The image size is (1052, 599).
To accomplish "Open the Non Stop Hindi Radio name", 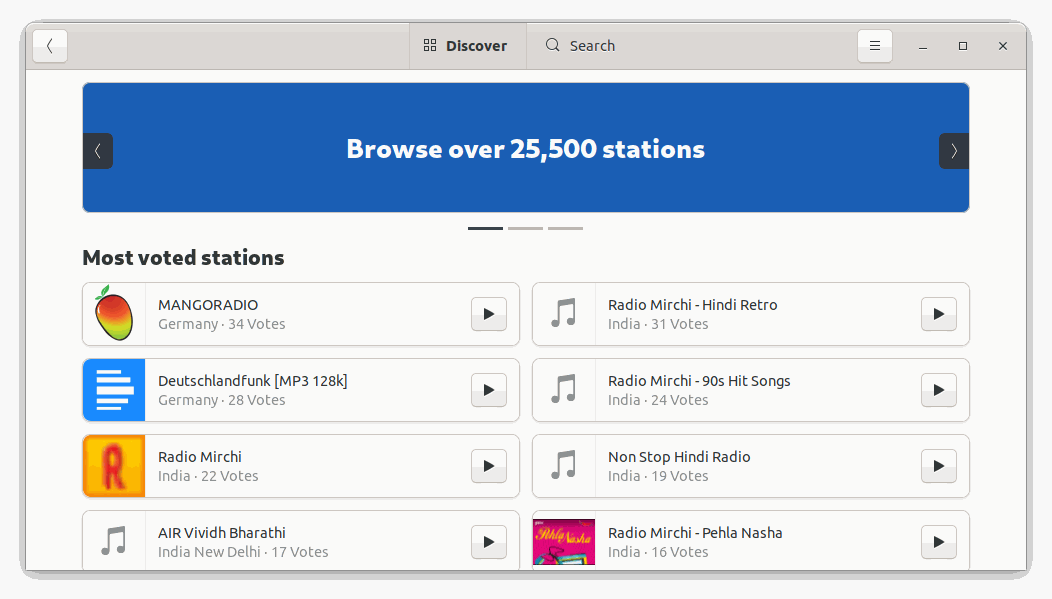I will 679,457.
